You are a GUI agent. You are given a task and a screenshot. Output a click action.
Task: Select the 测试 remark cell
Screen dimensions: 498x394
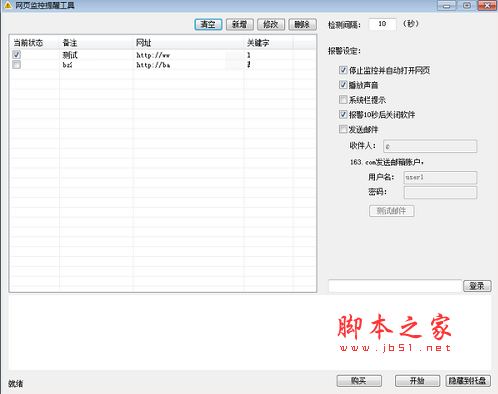(70, 55)
